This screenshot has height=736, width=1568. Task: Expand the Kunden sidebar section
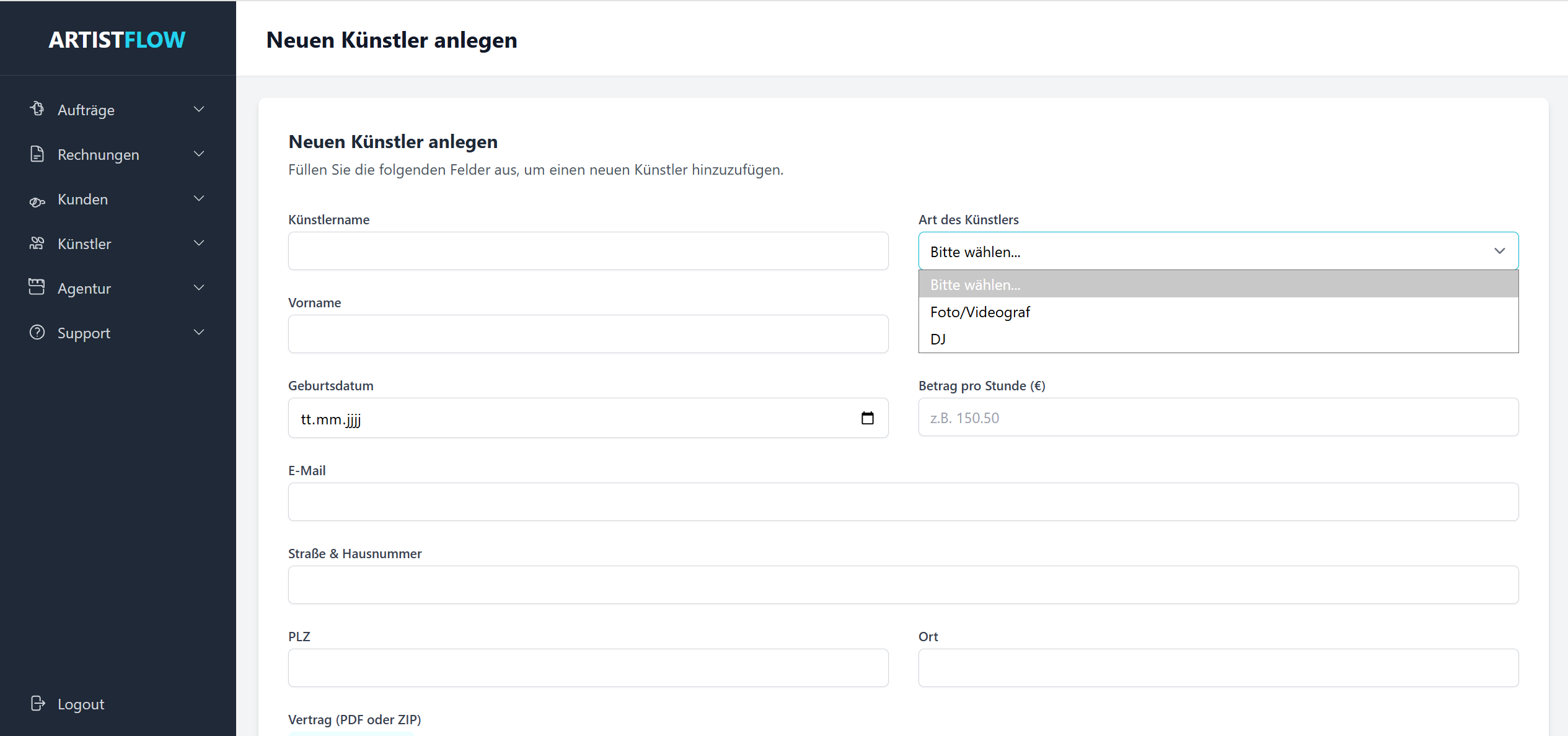pyautogui.click(x=198, y=198)
